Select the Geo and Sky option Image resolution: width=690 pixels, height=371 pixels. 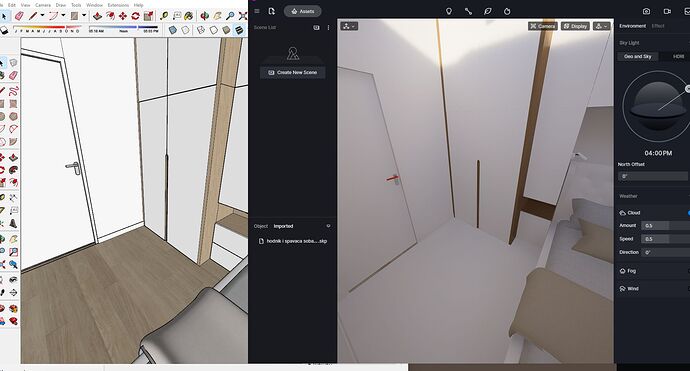(638, 56)
